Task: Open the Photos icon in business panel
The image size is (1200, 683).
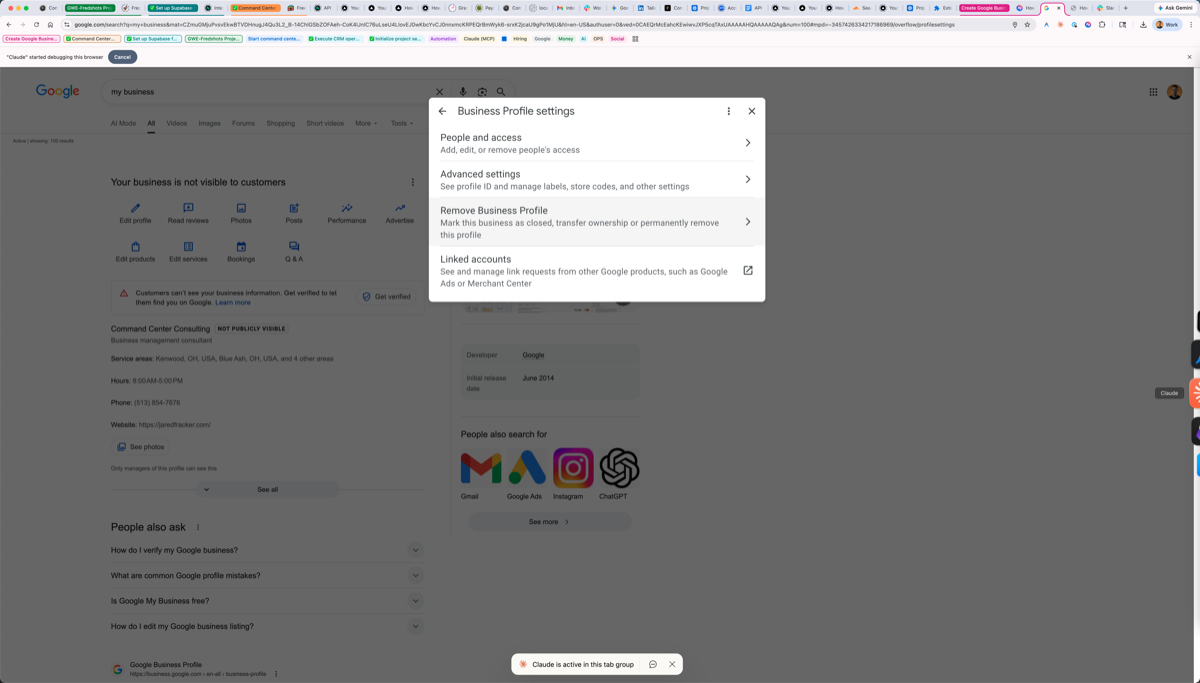Action: point(241,207)
